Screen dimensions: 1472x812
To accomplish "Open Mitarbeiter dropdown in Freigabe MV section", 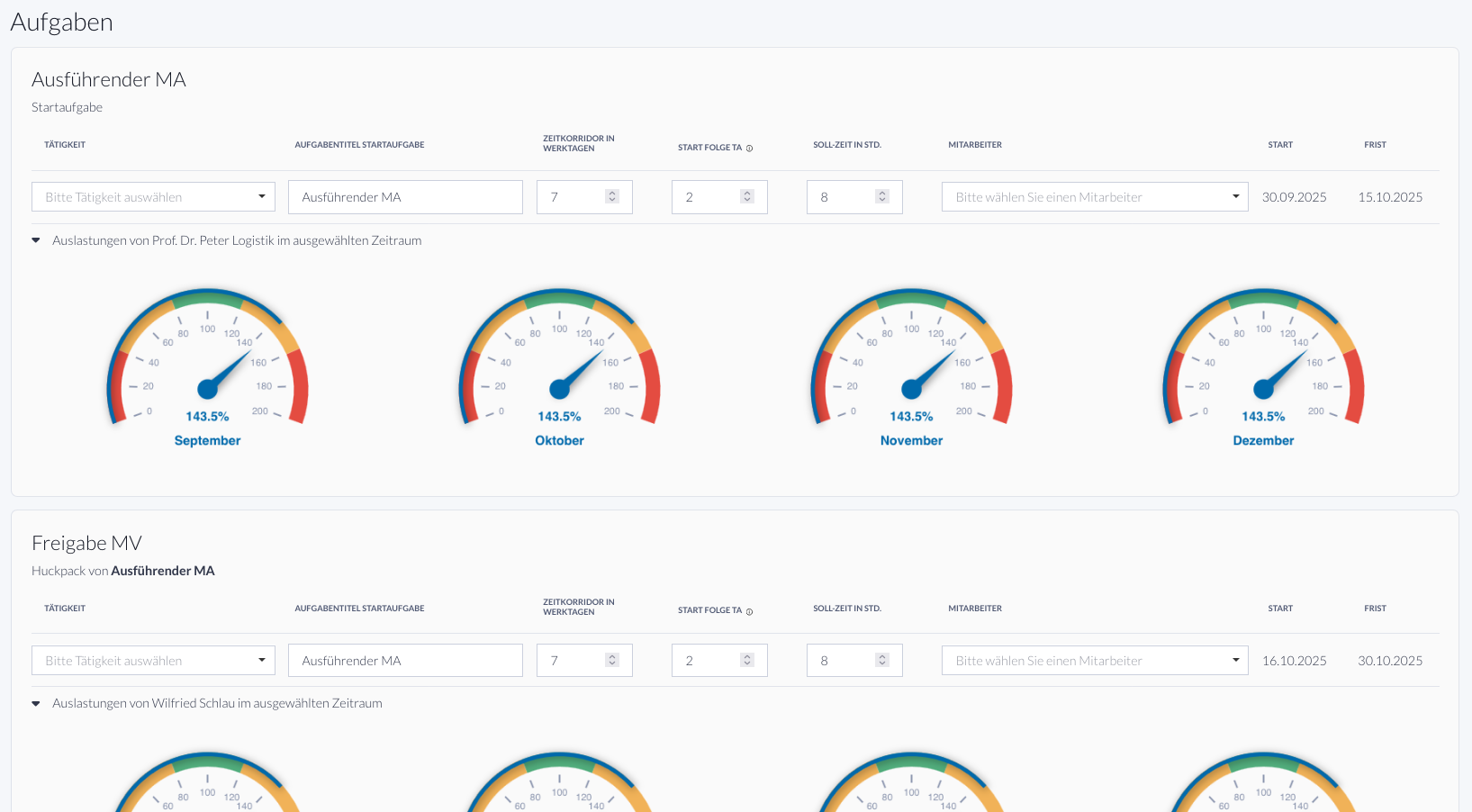I will (x=1094, y=661).
